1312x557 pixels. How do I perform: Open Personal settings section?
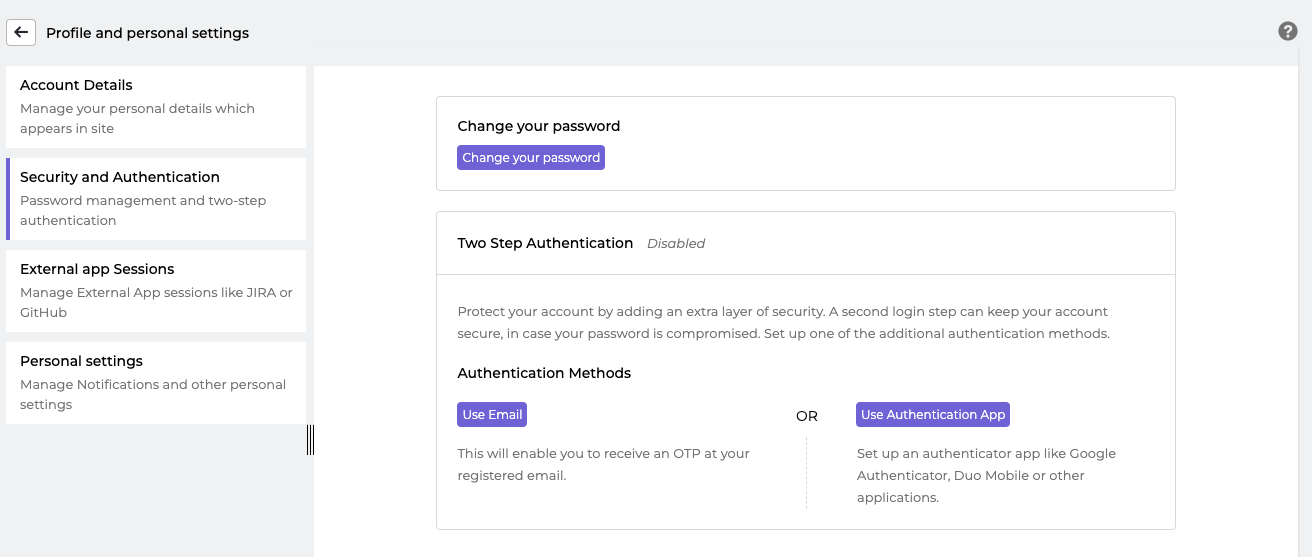point(156,383)
